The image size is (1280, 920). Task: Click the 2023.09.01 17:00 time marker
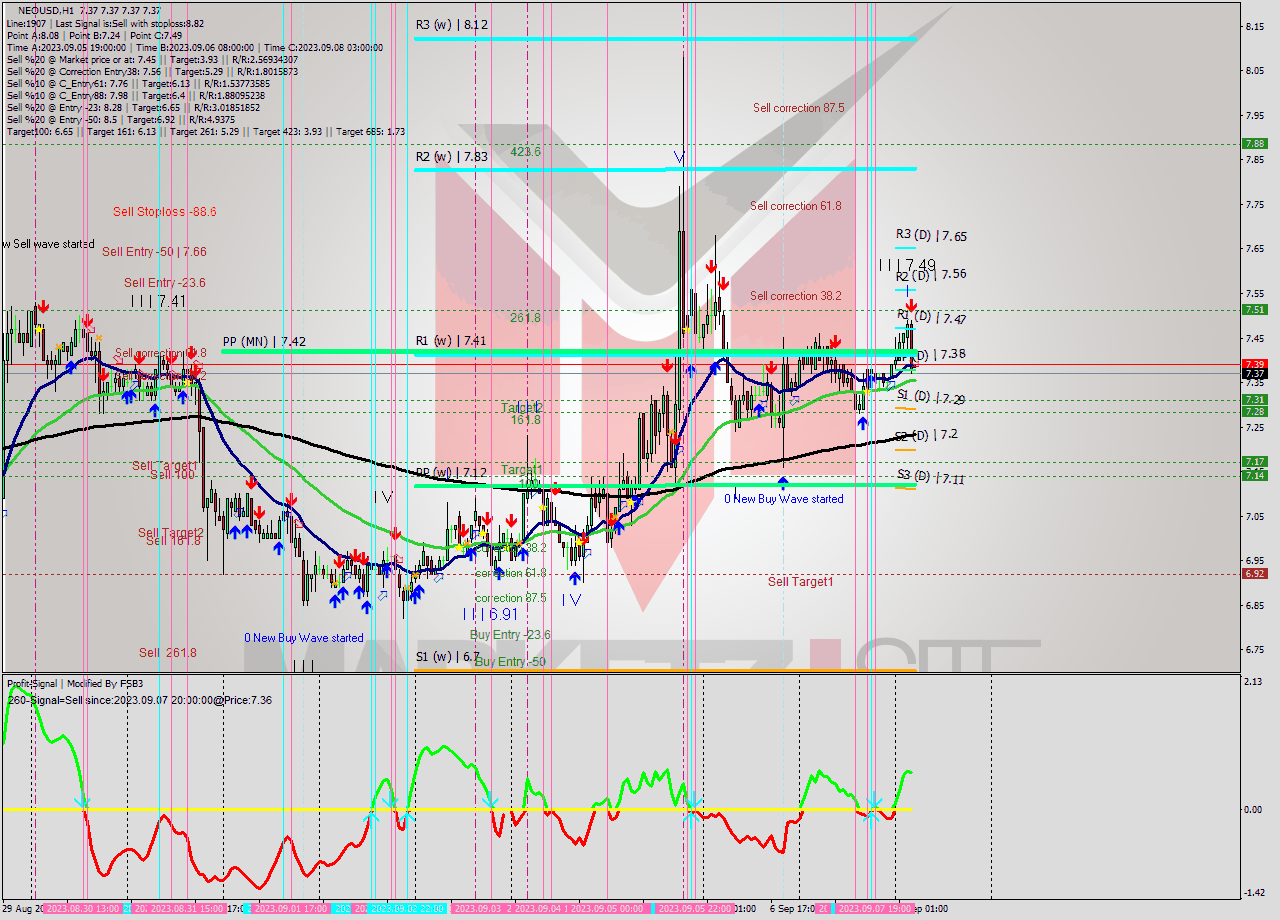click(x=290, y=909)
